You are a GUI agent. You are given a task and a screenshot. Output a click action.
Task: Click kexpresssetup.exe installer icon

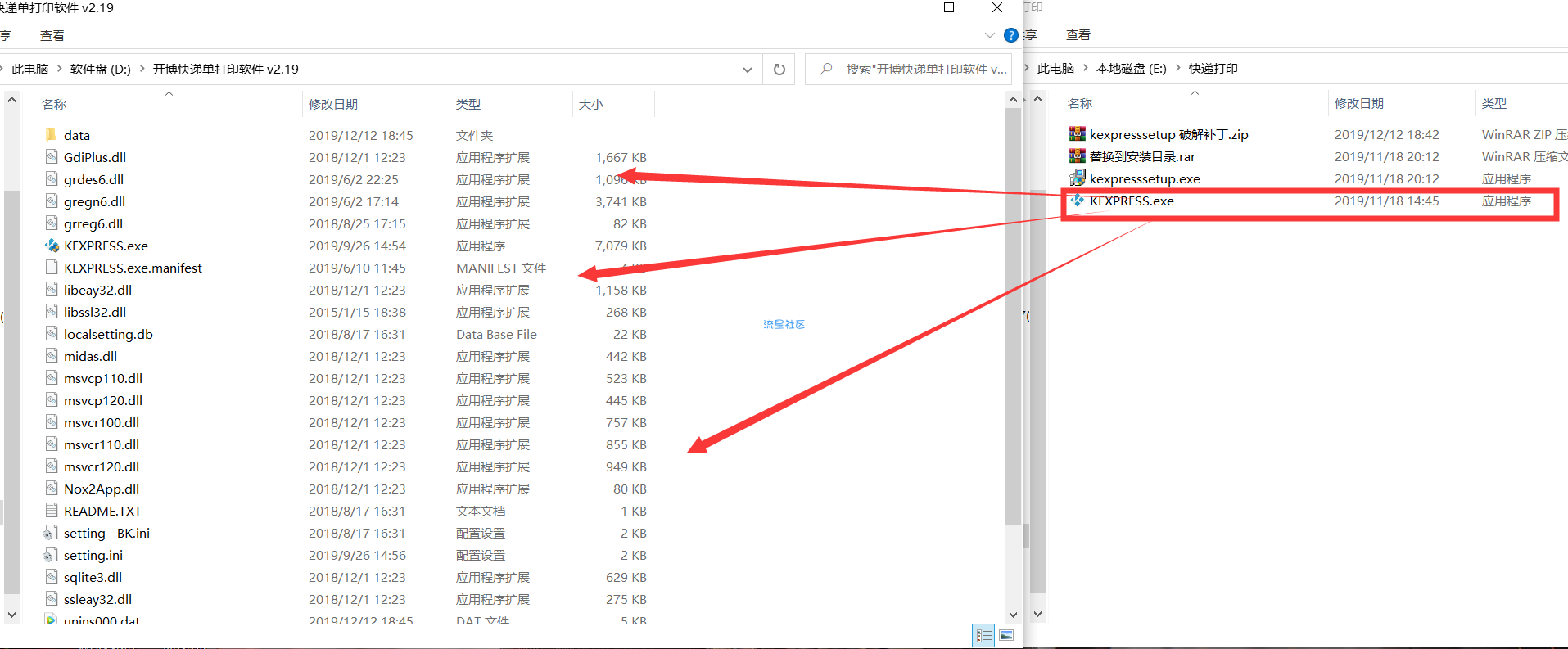[1077, 178]
